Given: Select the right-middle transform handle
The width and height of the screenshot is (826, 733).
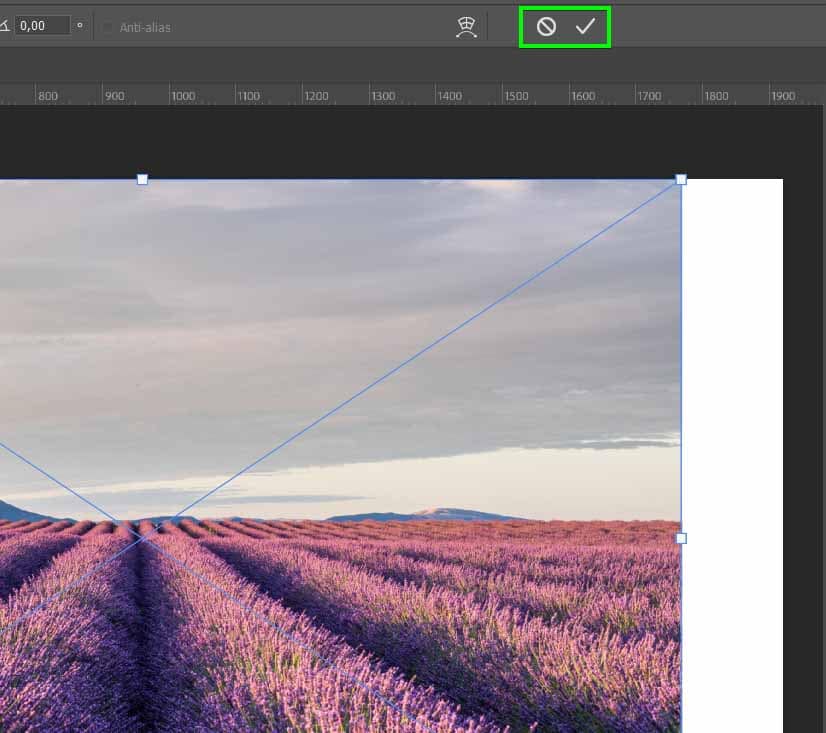Looking at the screenshot, I should [681, 538].
